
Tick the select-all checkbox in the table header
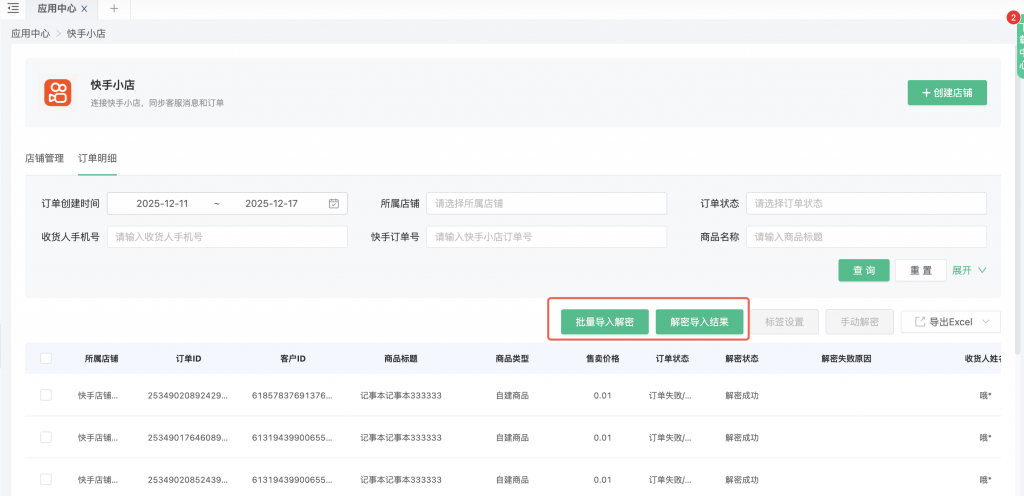[46, 358]
